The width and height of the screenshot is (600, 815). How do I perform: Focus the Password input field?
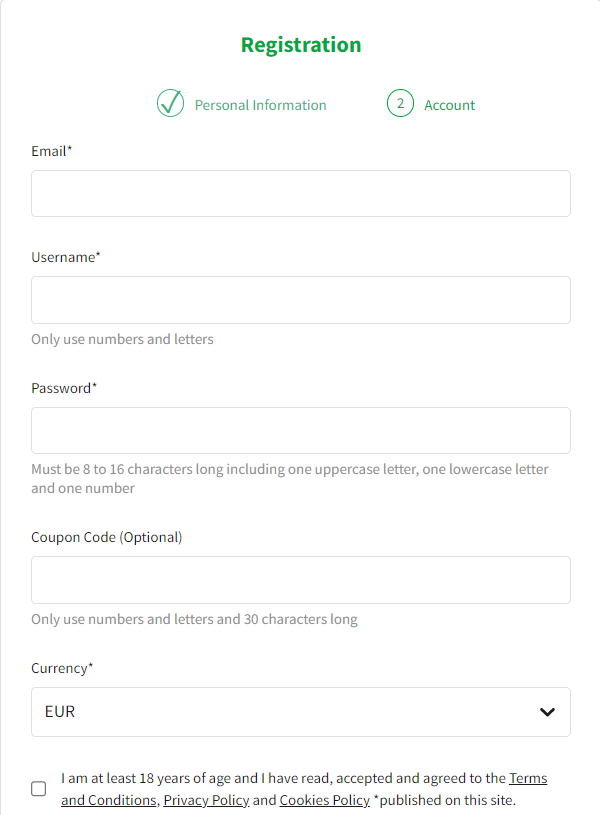(301, 430)
